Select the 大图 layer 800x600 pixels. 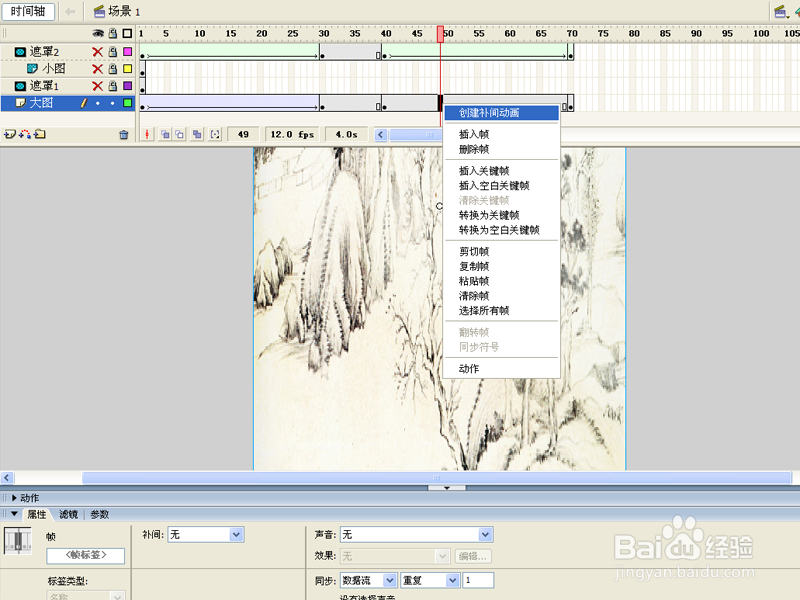(41, 103)
